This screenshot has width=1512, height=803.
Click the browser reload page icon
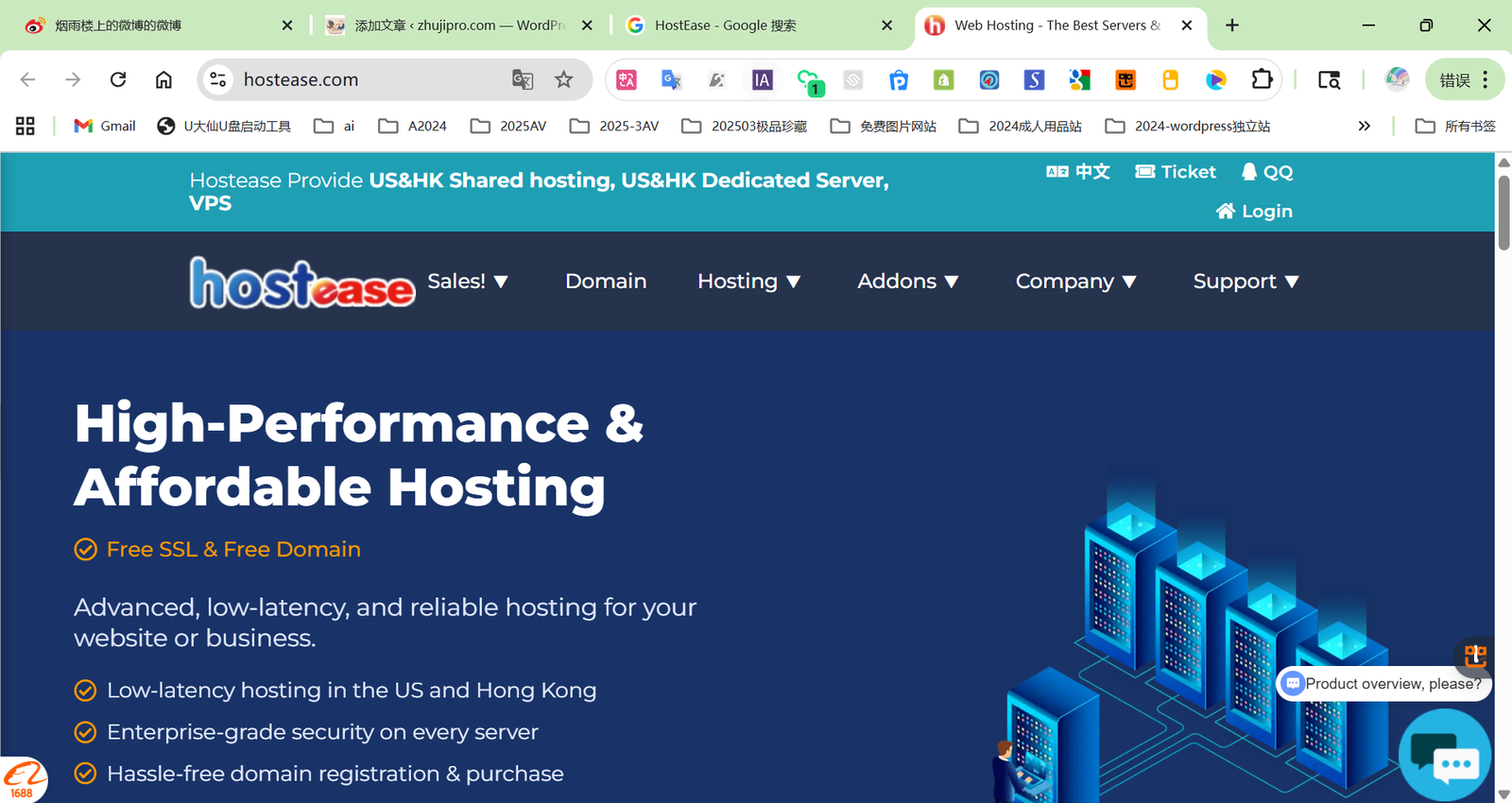point(118,79)
